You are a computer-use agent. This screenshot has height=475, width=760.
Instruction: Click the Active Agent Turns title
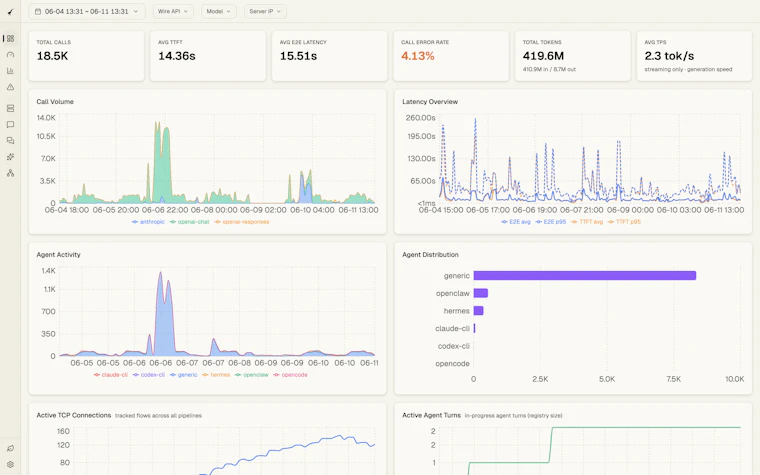431,415
